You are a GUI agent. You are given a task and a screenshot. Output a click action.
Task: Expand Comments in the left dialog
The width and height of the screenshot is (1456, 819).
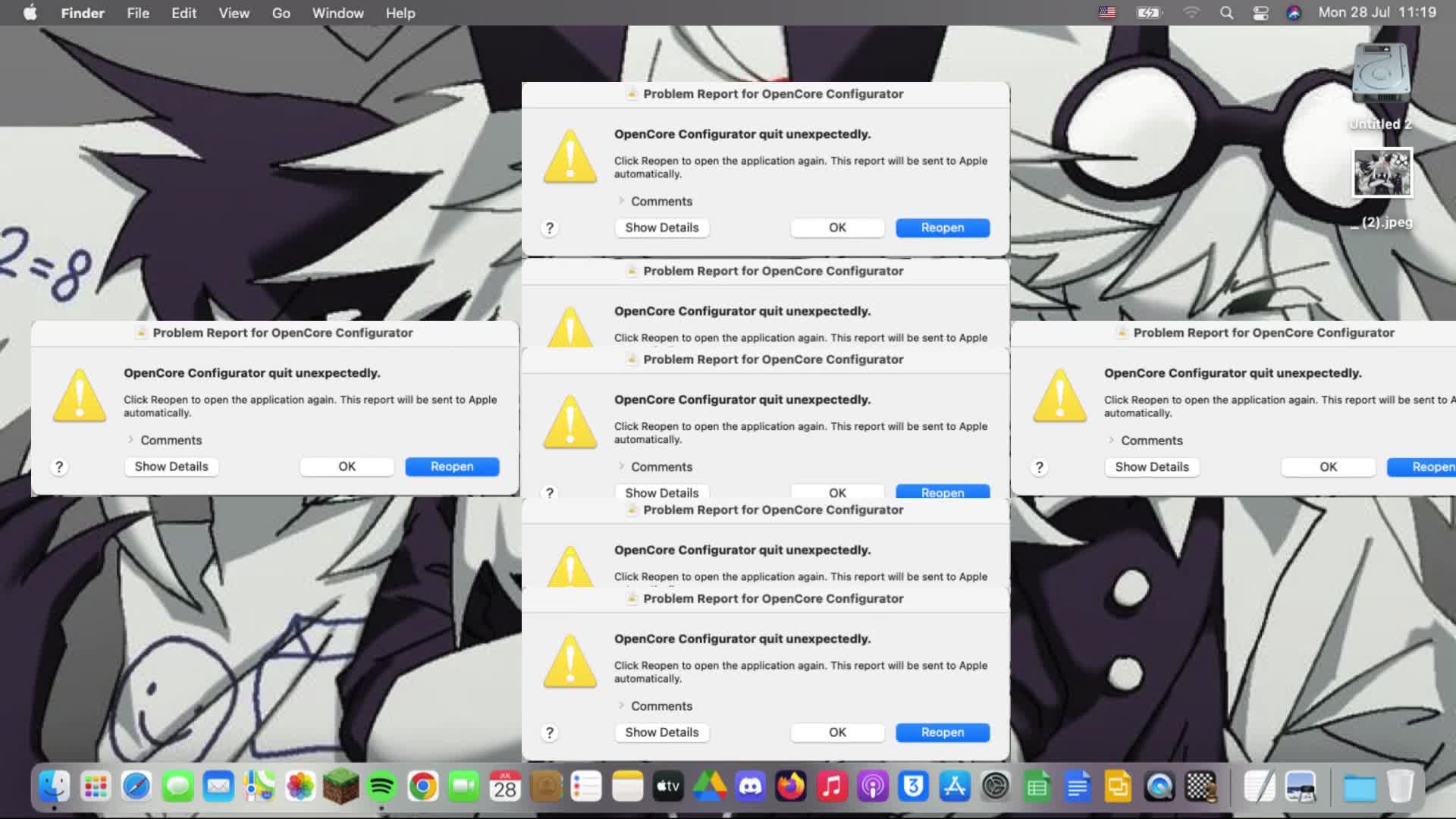(130, 440)
